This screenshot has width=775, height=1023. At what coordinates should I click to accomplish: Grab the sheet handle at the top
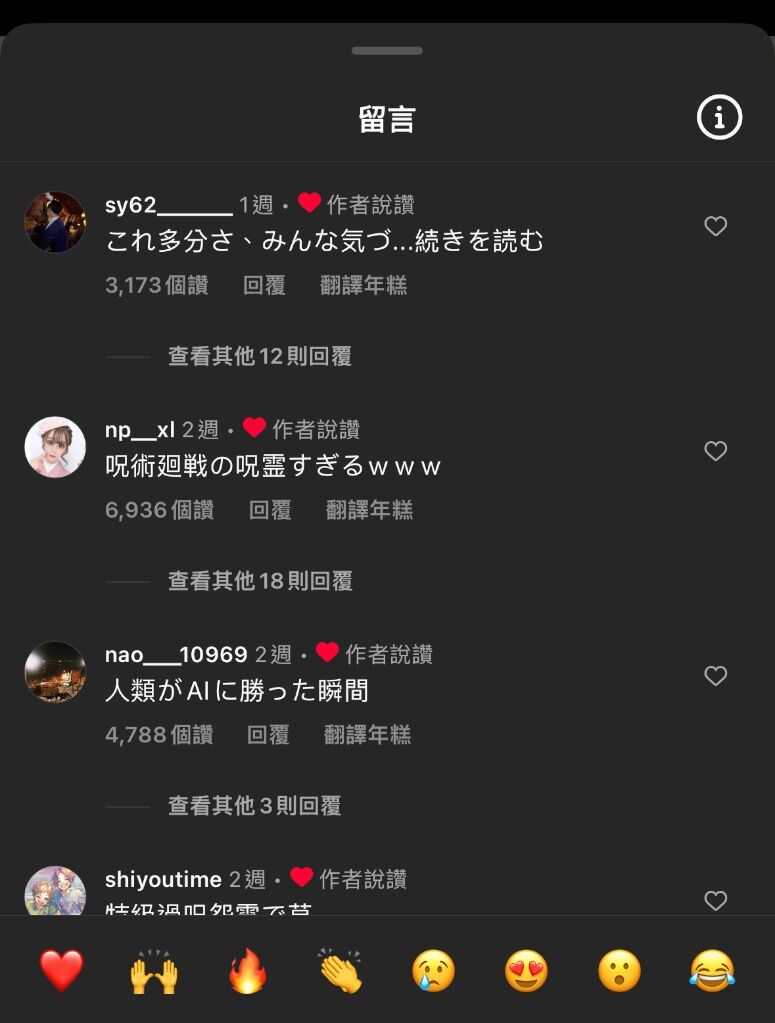pyautogui.click(x=387, y=51)
